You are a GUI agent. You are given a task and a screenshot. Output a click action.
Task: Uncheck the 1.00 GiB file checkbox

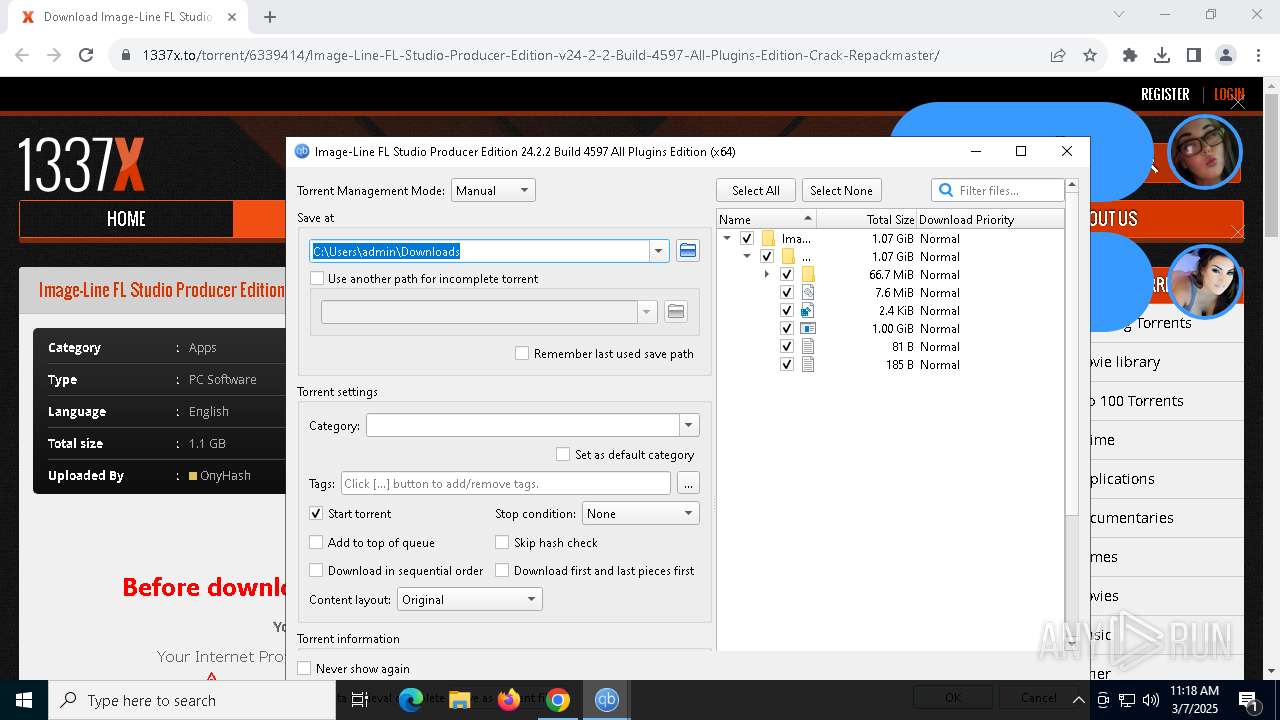(x=787, y=329)
